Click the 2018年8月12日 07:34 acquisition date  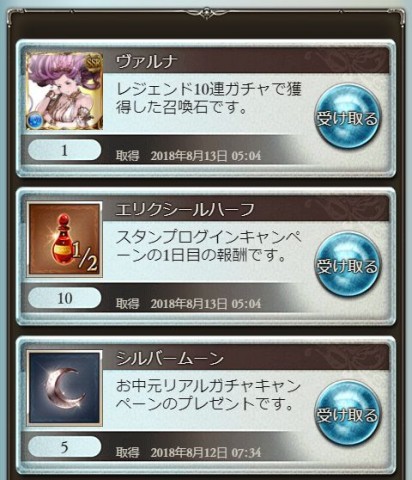(x=206, y=453)
